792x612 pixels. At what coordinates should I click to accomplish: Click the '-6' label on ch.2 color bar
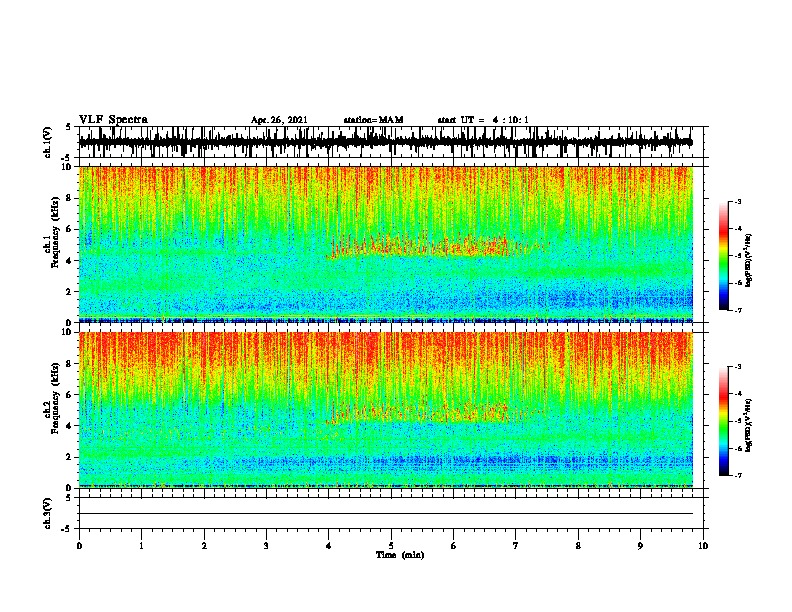point(737,448)
